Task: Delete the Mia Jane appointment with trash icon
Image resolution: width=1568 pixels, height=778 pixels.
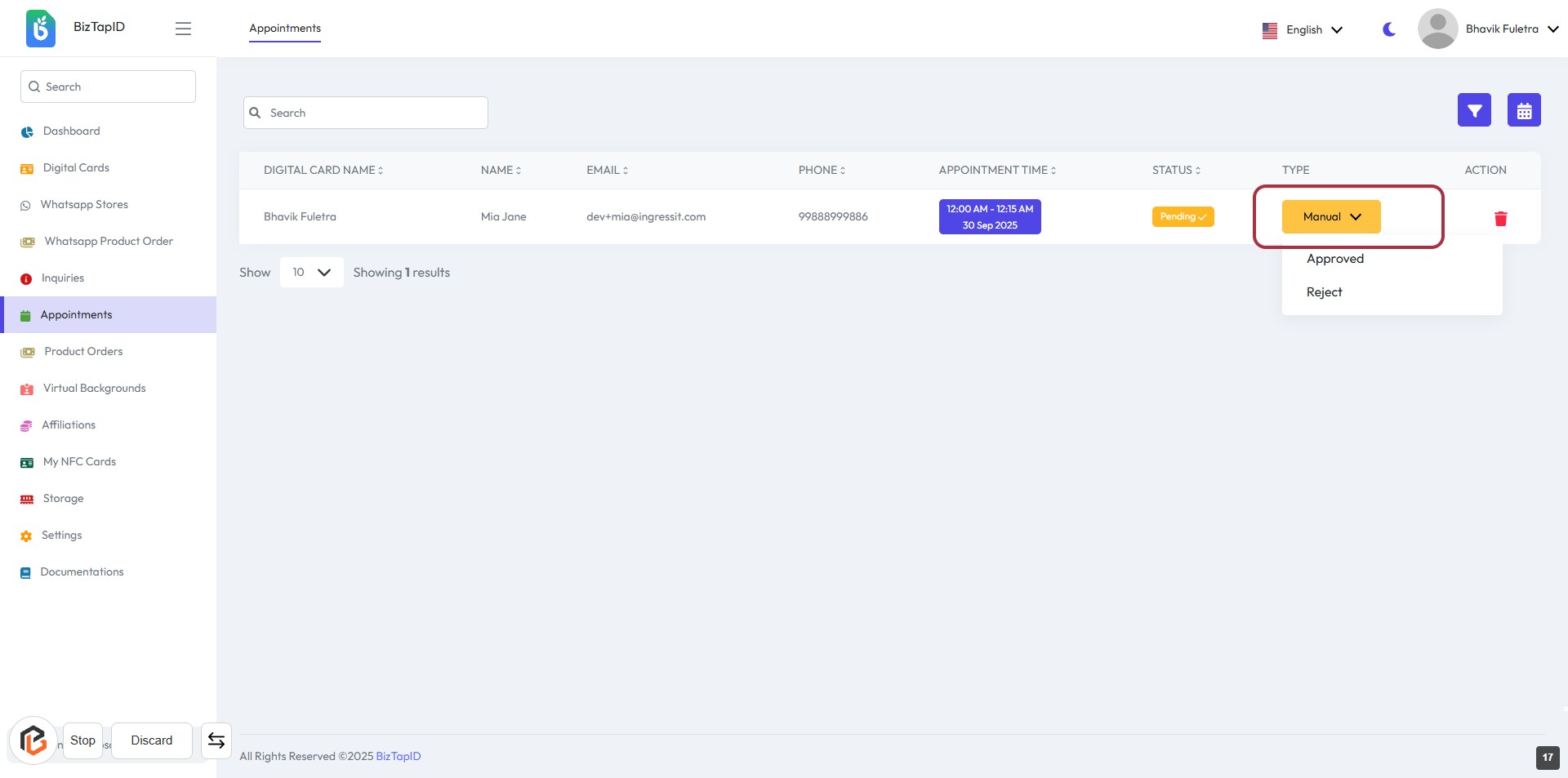Action: [x=1500, y=218]
